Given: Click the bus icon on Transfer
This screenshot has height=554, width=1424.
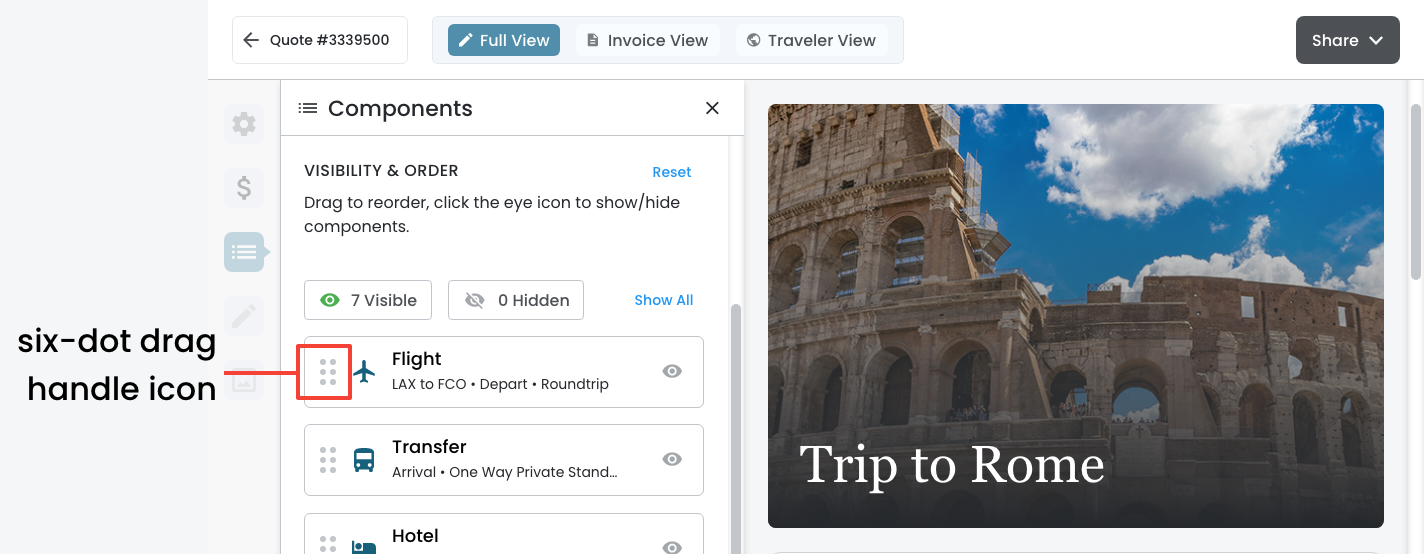Looking at the screenshot, I should click(x=364, y=460).
